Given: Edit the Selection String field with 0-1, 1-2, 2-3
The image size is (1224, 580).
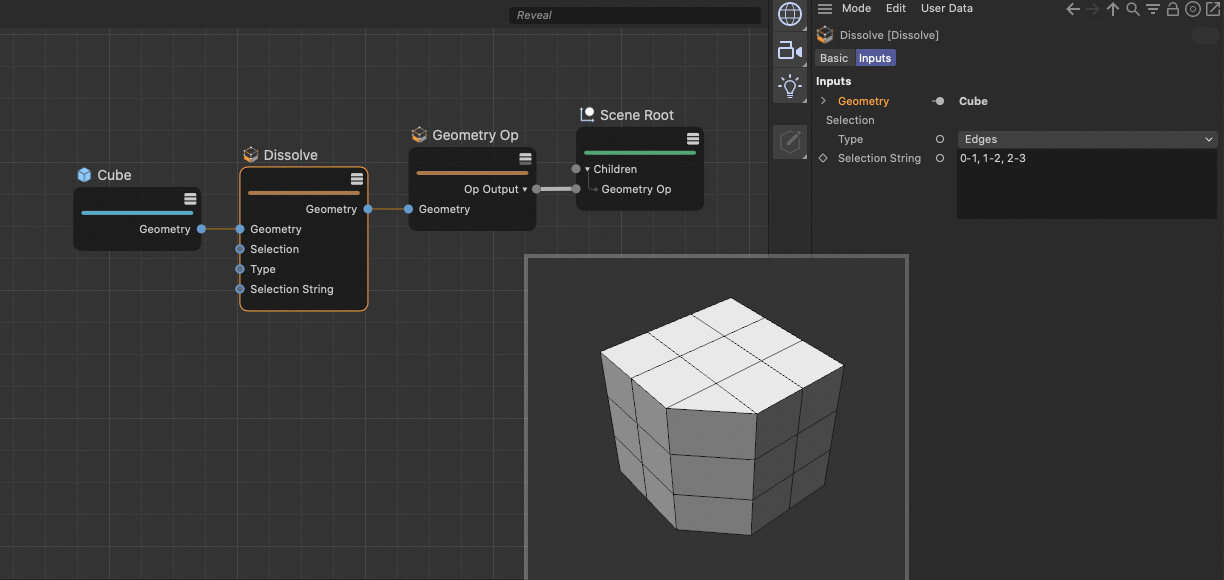Looking at the screenshot, I should 1087,184.
